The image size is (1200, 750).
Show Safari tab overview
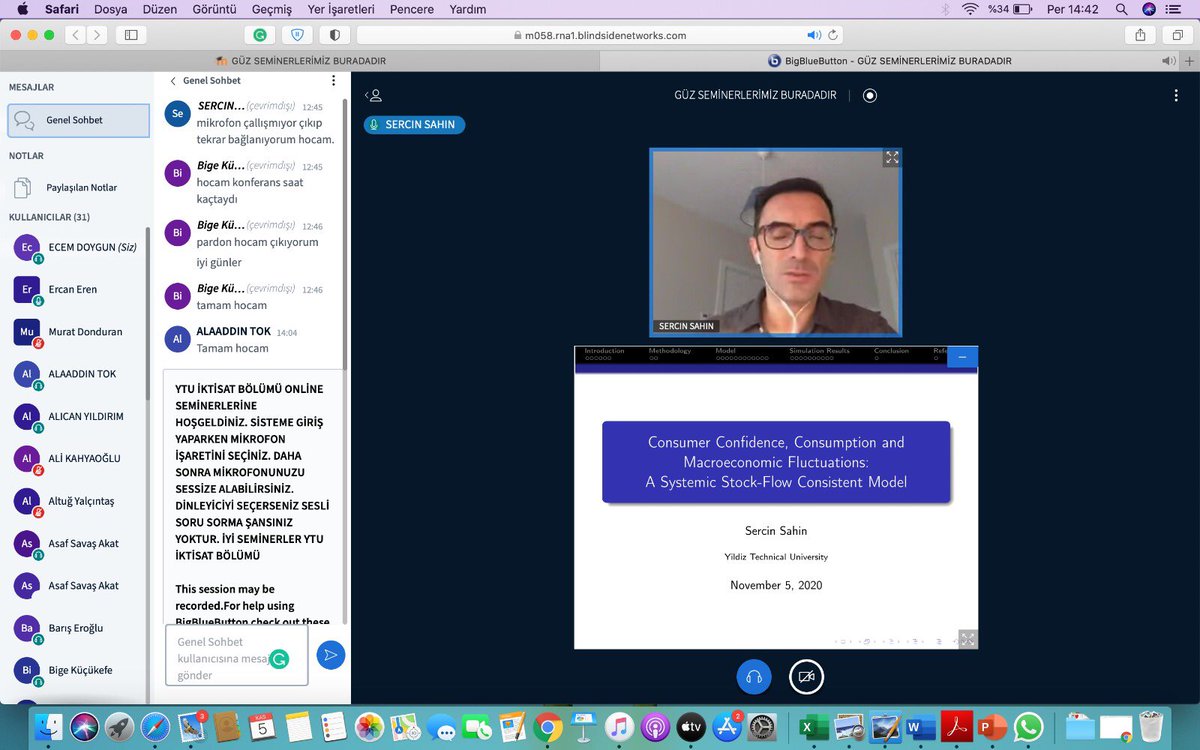click(1178, 34)
